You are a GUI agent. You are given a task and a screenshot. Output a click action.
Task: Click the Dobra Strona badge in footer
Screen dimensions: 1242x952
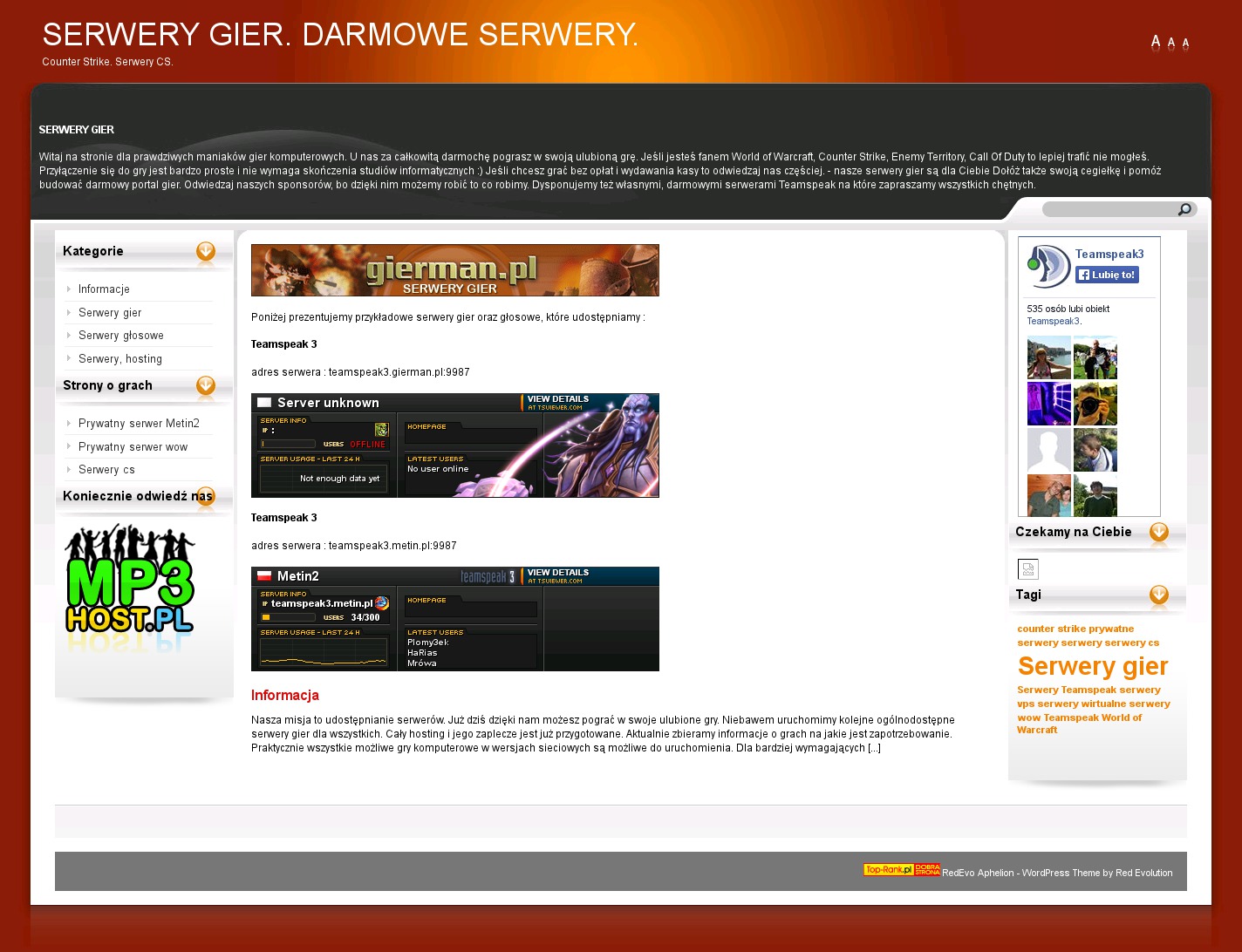[927, 869]
